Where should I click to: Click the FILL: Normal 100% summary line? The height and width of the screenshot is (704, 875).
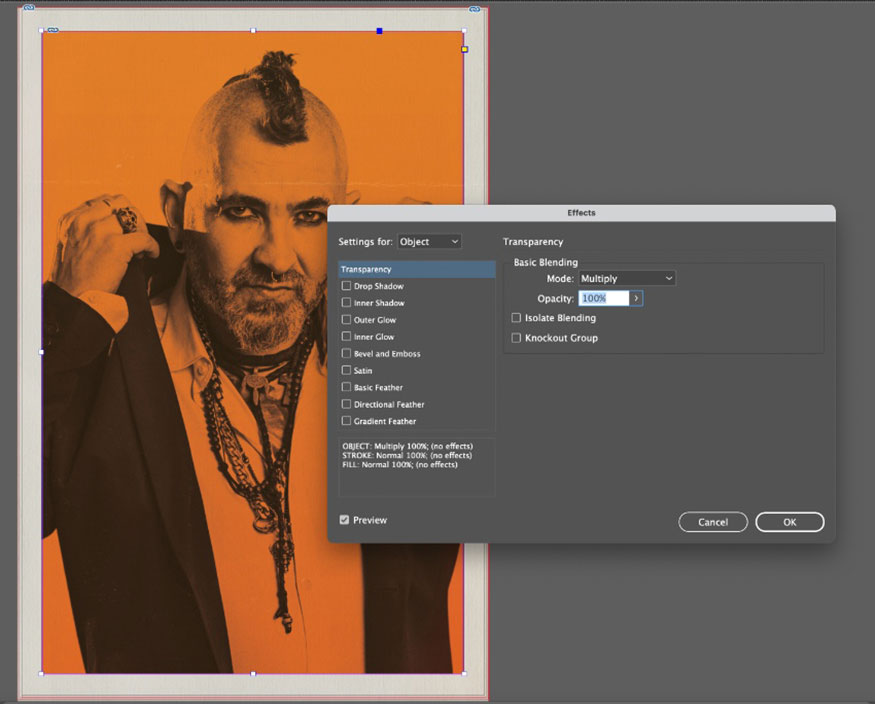click(x=400, y=465)
